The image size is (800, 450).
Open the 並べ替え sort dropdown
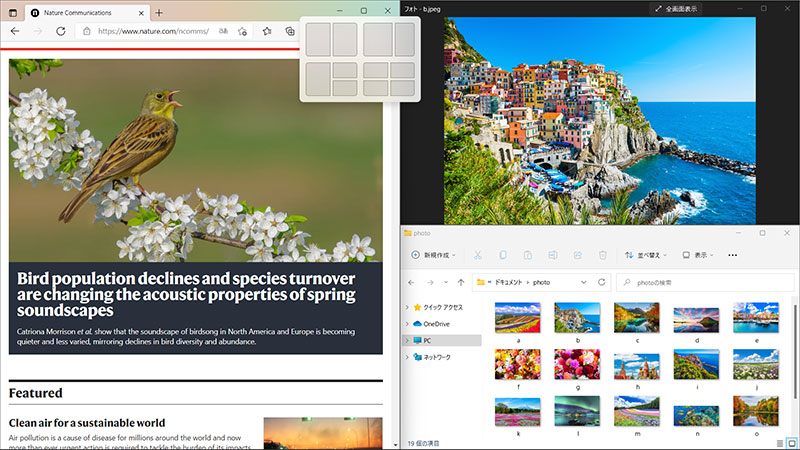point(646,255)
